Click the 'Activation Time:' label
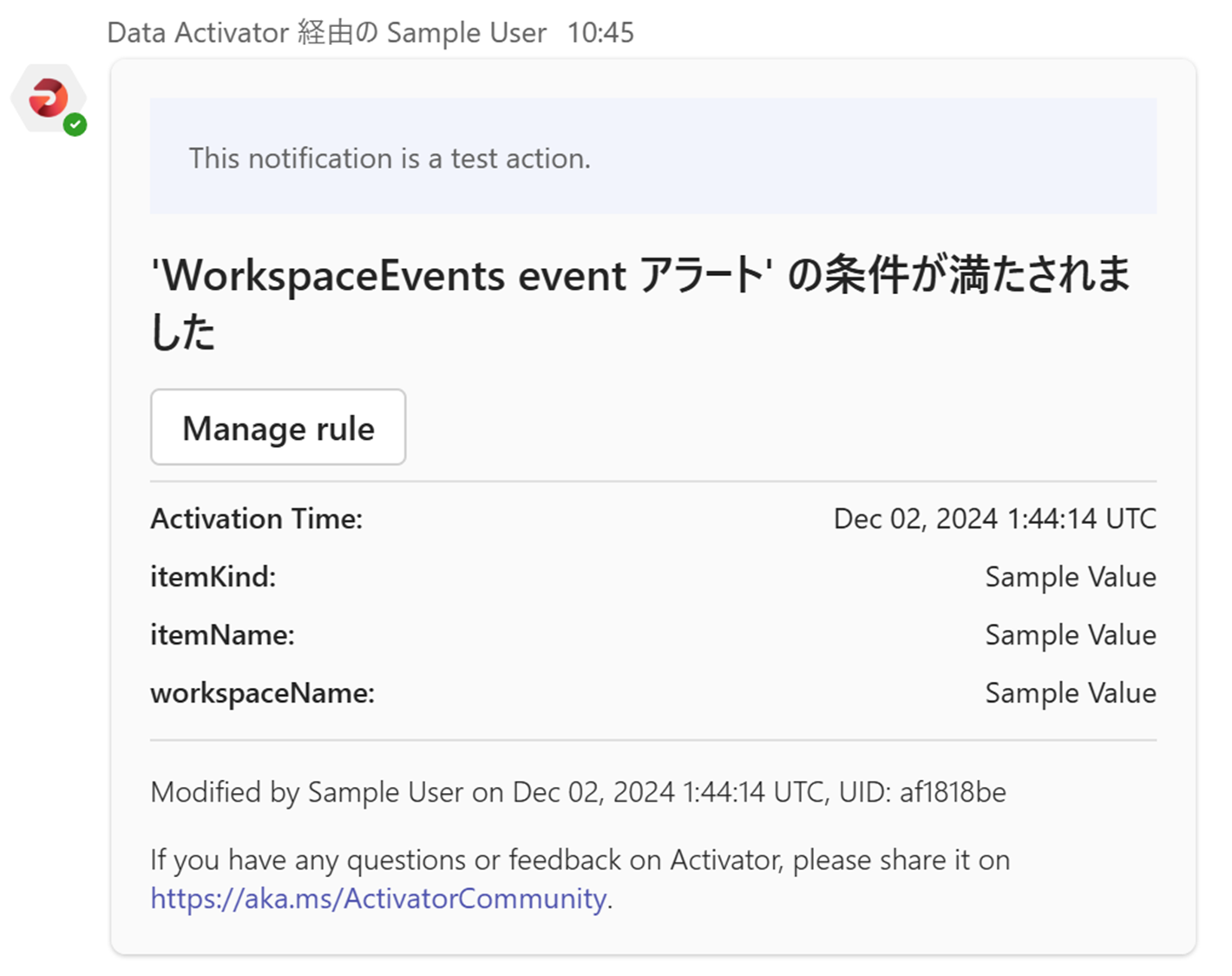1232x976 pixels. tap(257, 519)
